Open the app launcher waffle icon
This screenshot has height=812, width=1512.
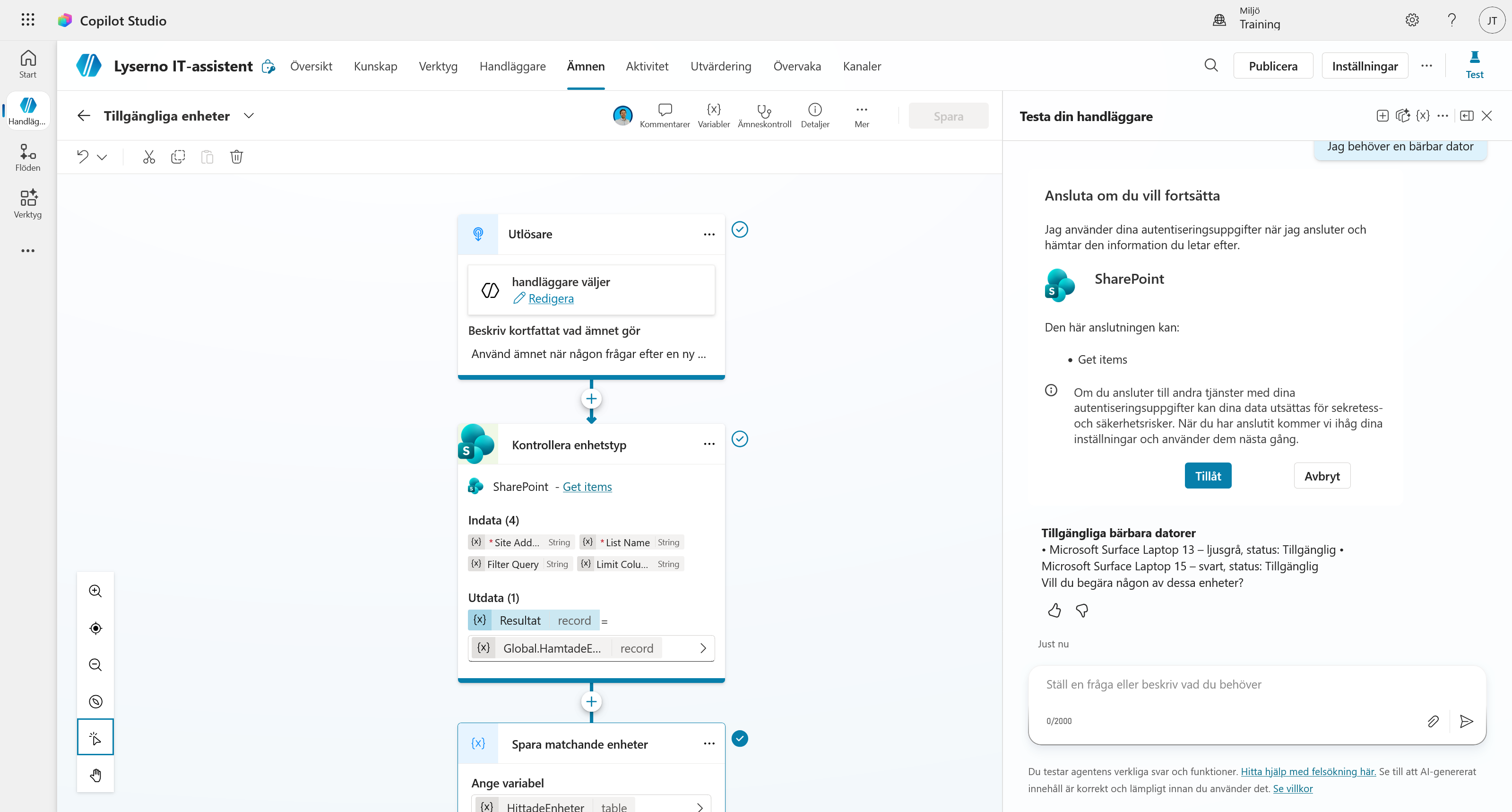27,20
